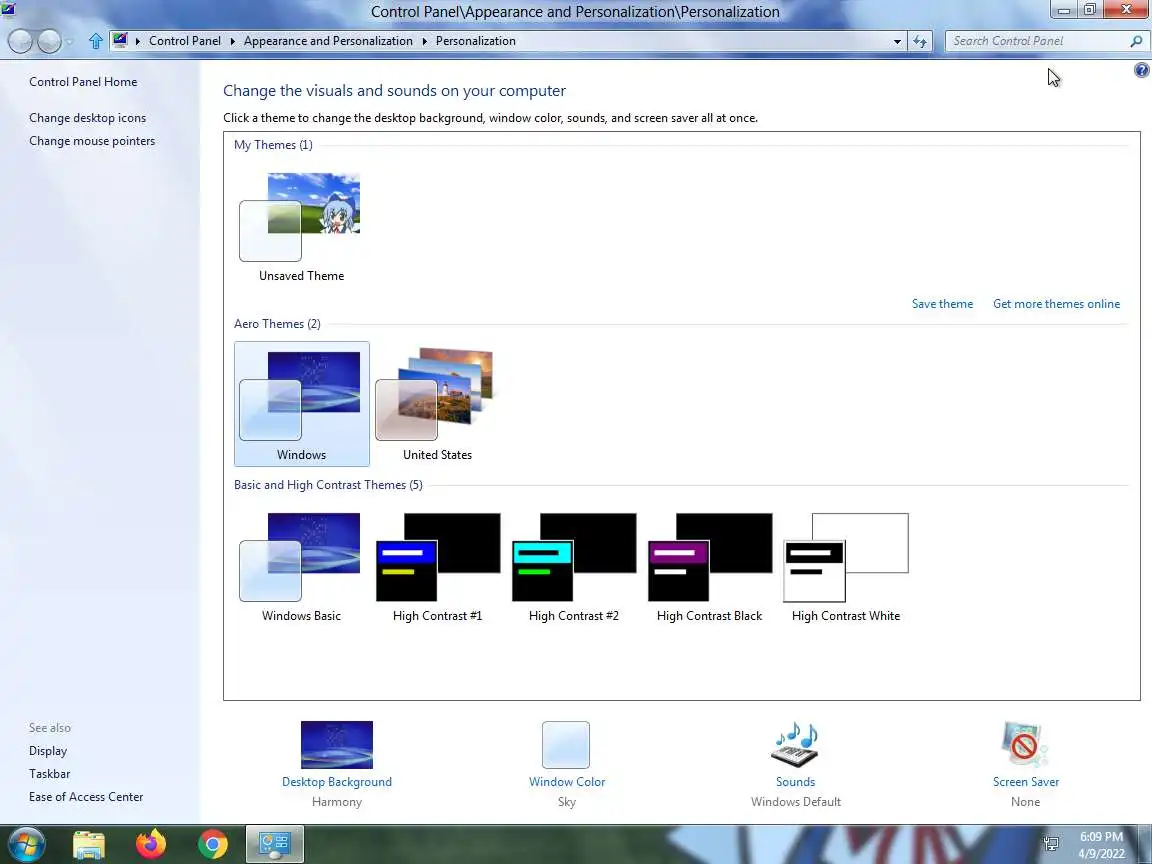
Task: Launch Firefox from the taskbar
Action: [151, 845]
